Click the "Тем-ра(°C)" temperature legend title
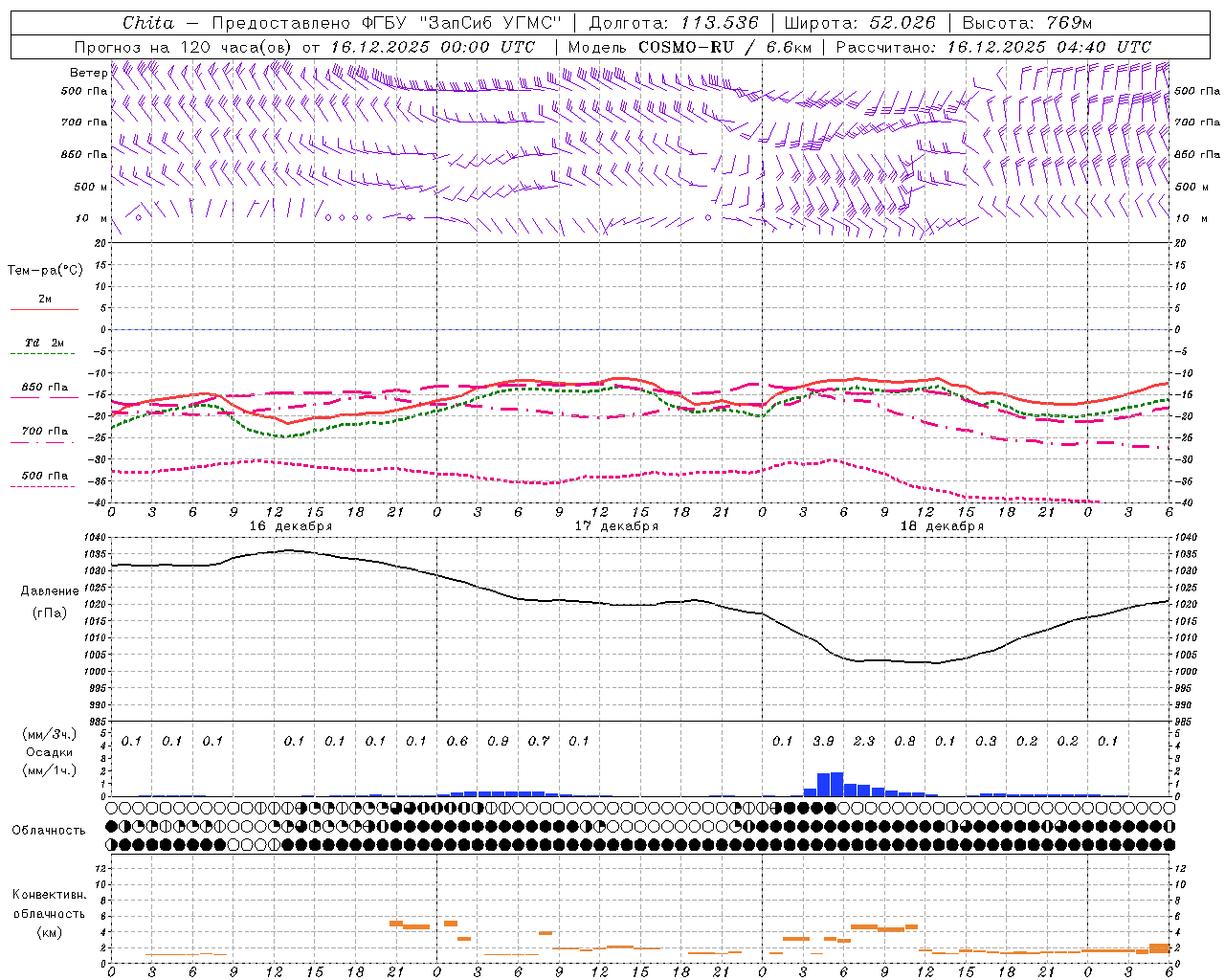This screenshot has width=1225, height=980. [45, 271]
